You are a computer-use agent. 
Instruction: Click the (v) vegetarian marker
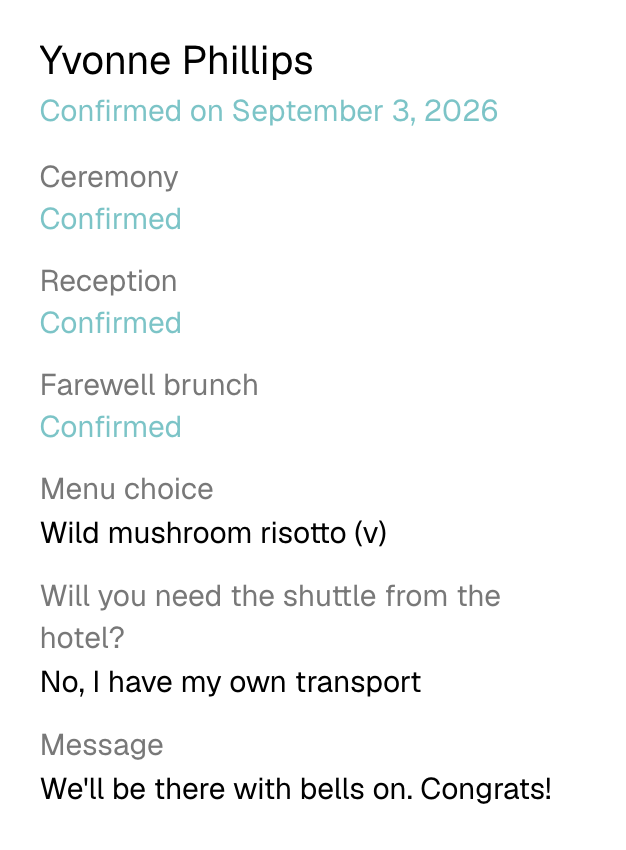tap(371, 533)
